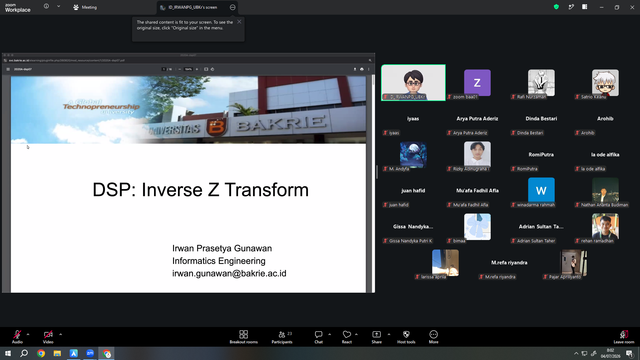Viewport: 640px width, 360px height.
Task: Select Nathan Ananta Budiman participant tile
Action: (x=605, y=190)
